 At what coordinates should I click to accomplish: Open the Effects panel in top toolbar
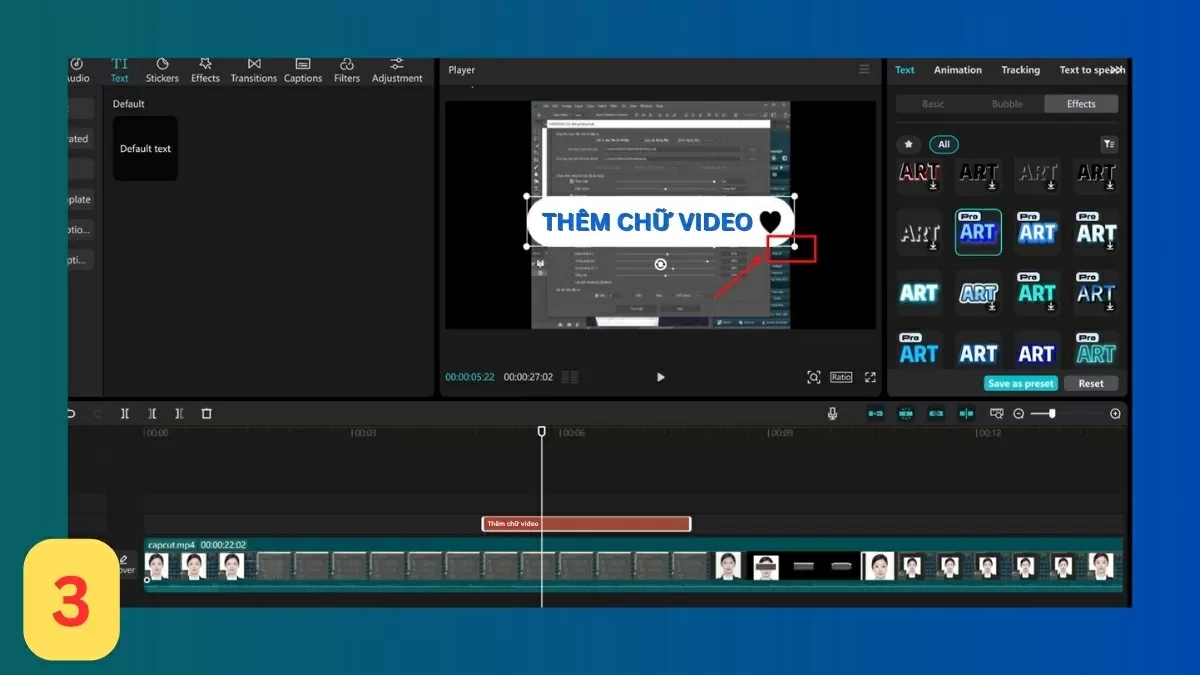[x=205, y=70]
